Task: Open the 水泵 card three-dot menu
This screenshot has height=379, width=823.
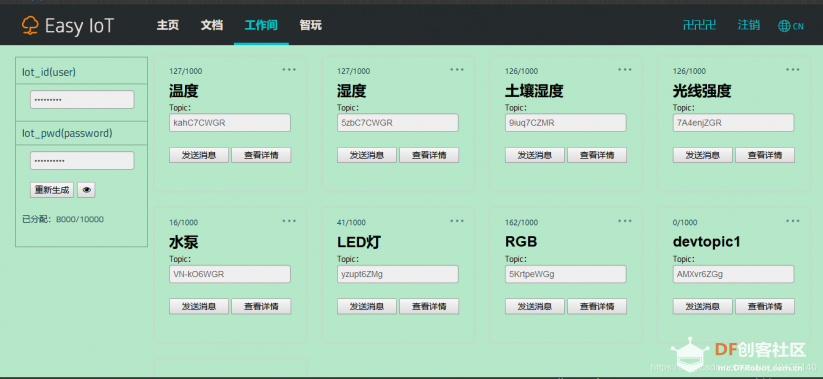Action: [x=289, y=221]
